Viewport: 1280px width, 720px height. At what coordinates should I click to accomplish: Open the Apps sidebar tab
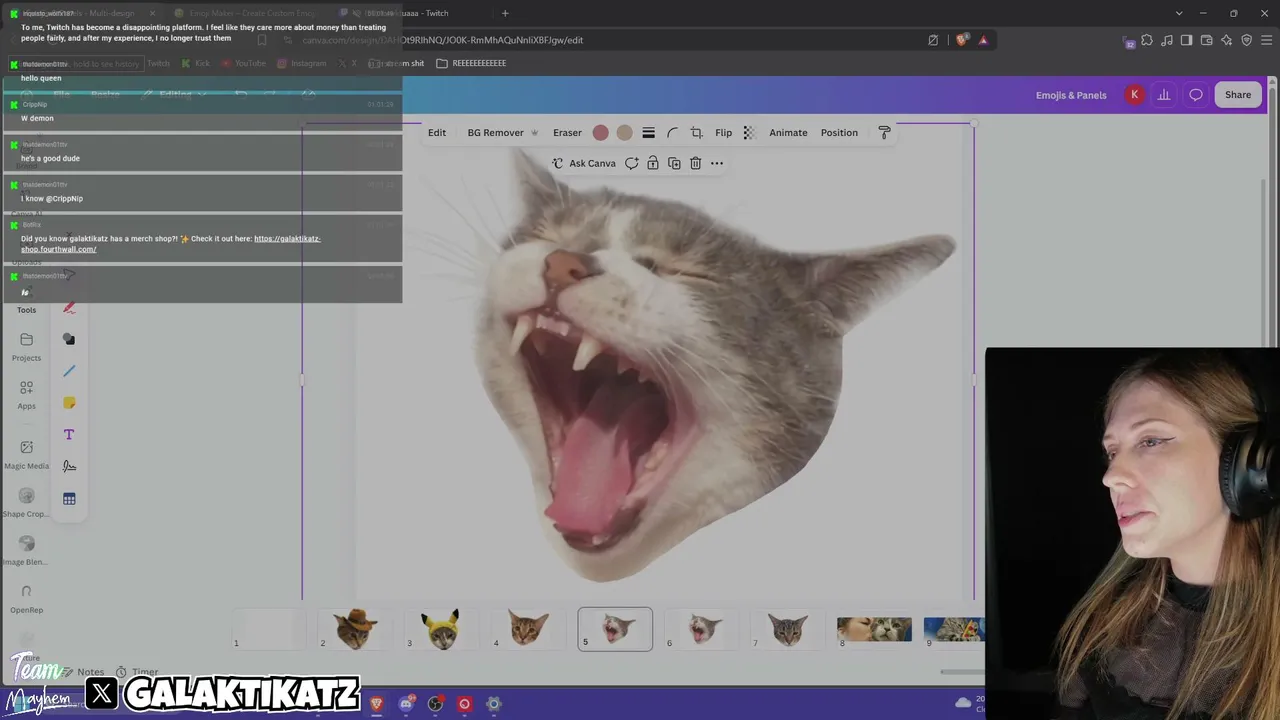click(26, 395)
